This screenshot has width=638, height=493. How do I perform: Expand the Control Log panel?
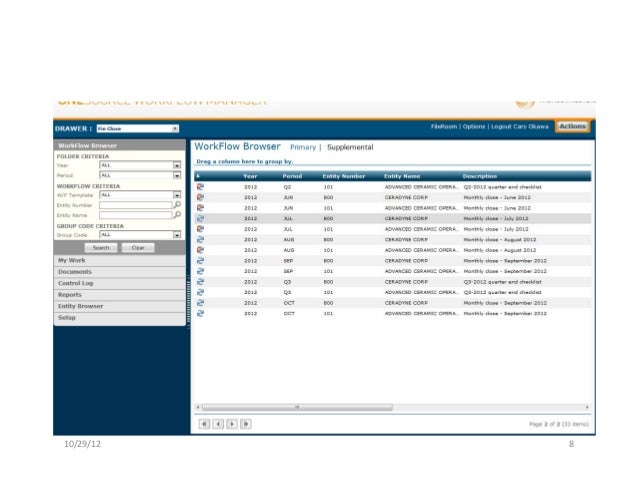pyautogui.click(x=120, y=283)
